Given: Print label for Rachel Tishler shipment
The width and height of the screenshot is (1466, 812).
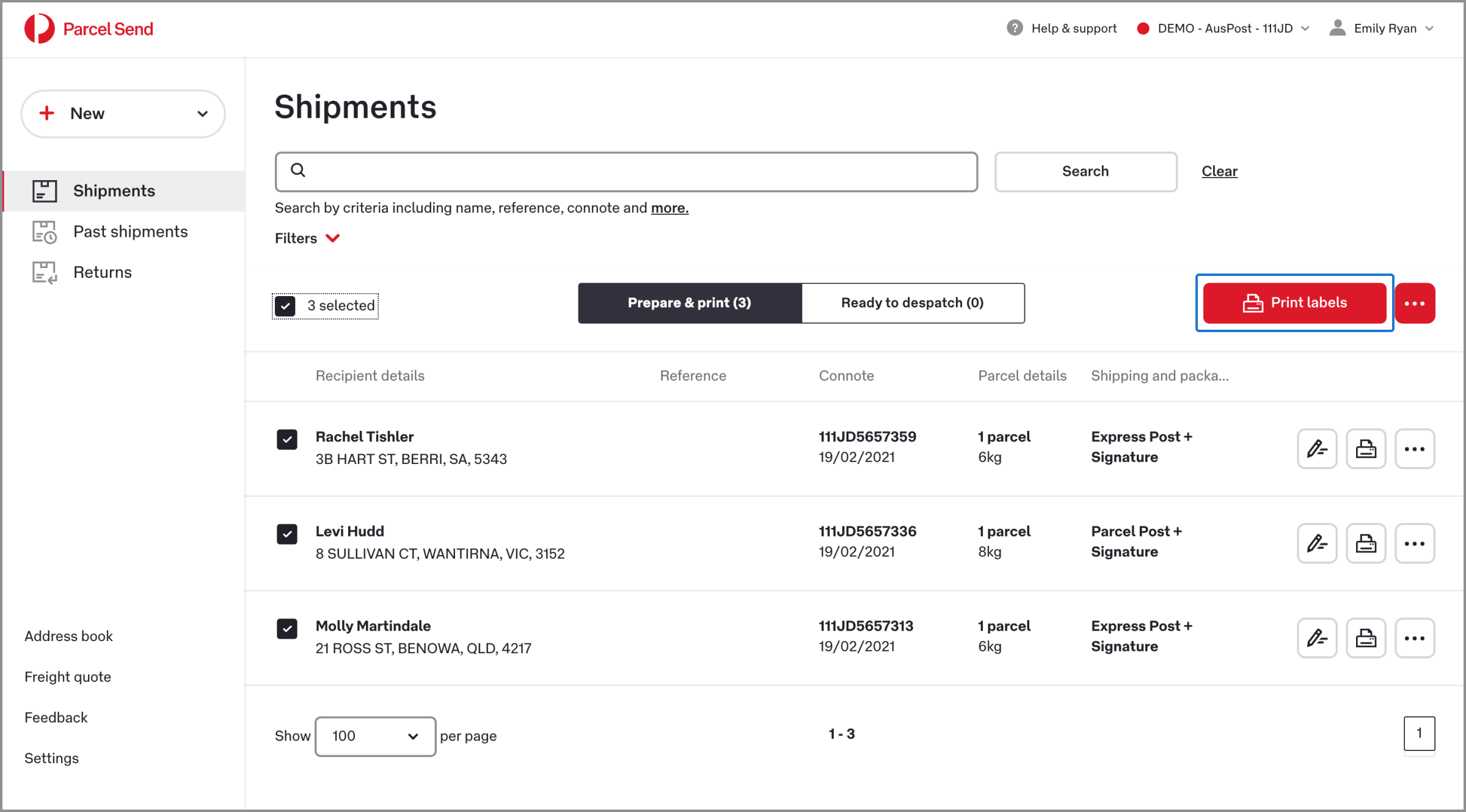Looking at the screenshot, I should pos(1366,449).
